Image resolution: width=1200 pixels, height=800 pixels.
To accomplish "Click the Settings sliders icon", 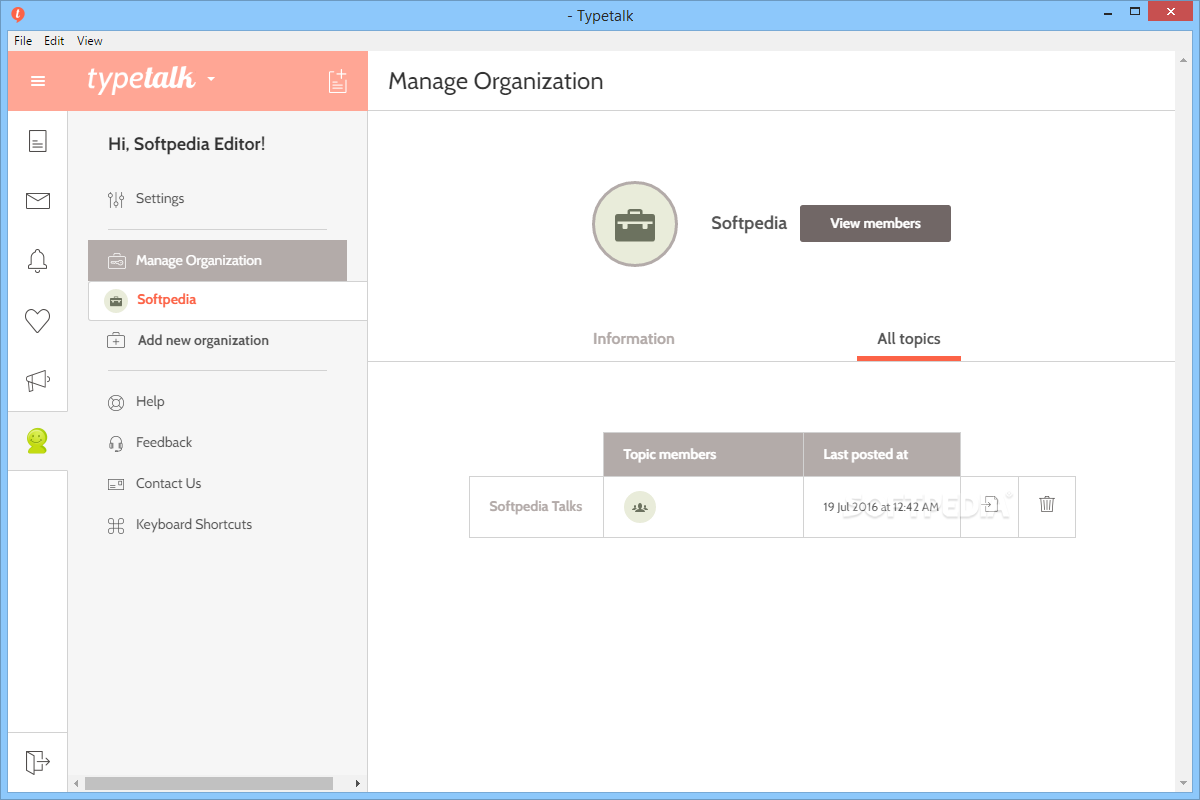I will 116,199.
